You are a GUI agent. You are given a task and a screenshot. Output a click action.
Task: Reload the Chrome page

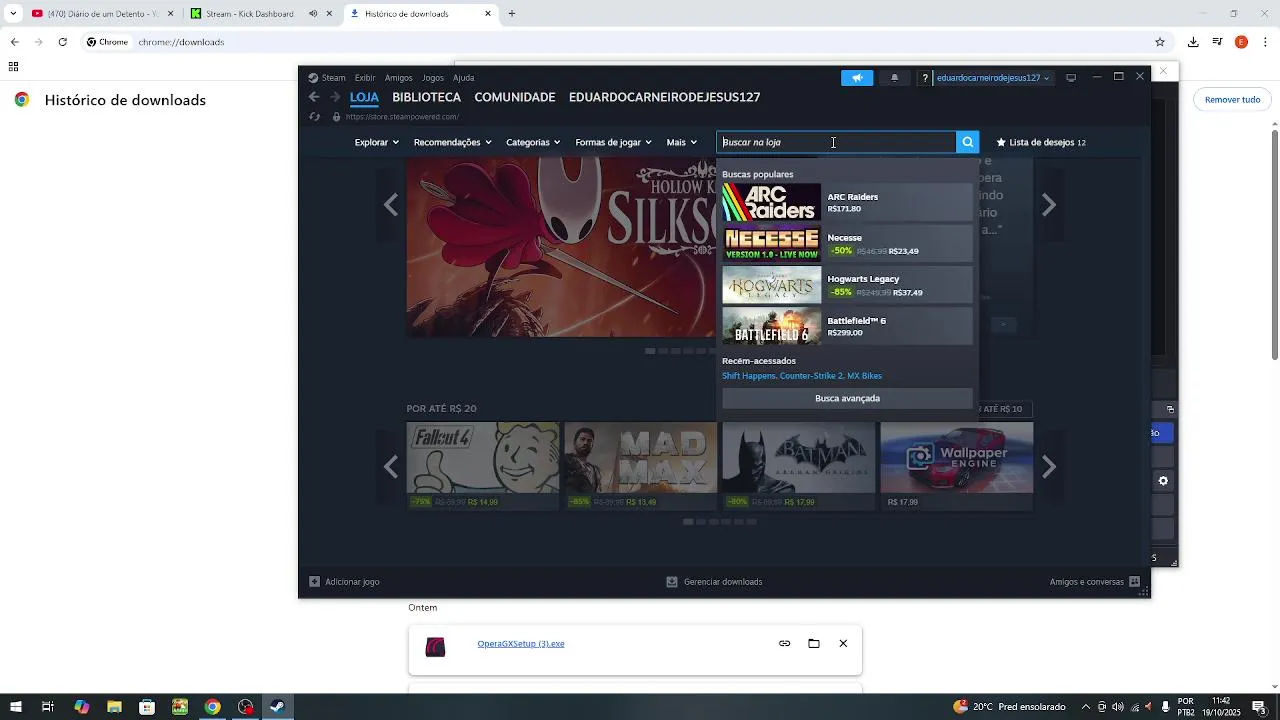pyautogui.click(x=62, y=42)
